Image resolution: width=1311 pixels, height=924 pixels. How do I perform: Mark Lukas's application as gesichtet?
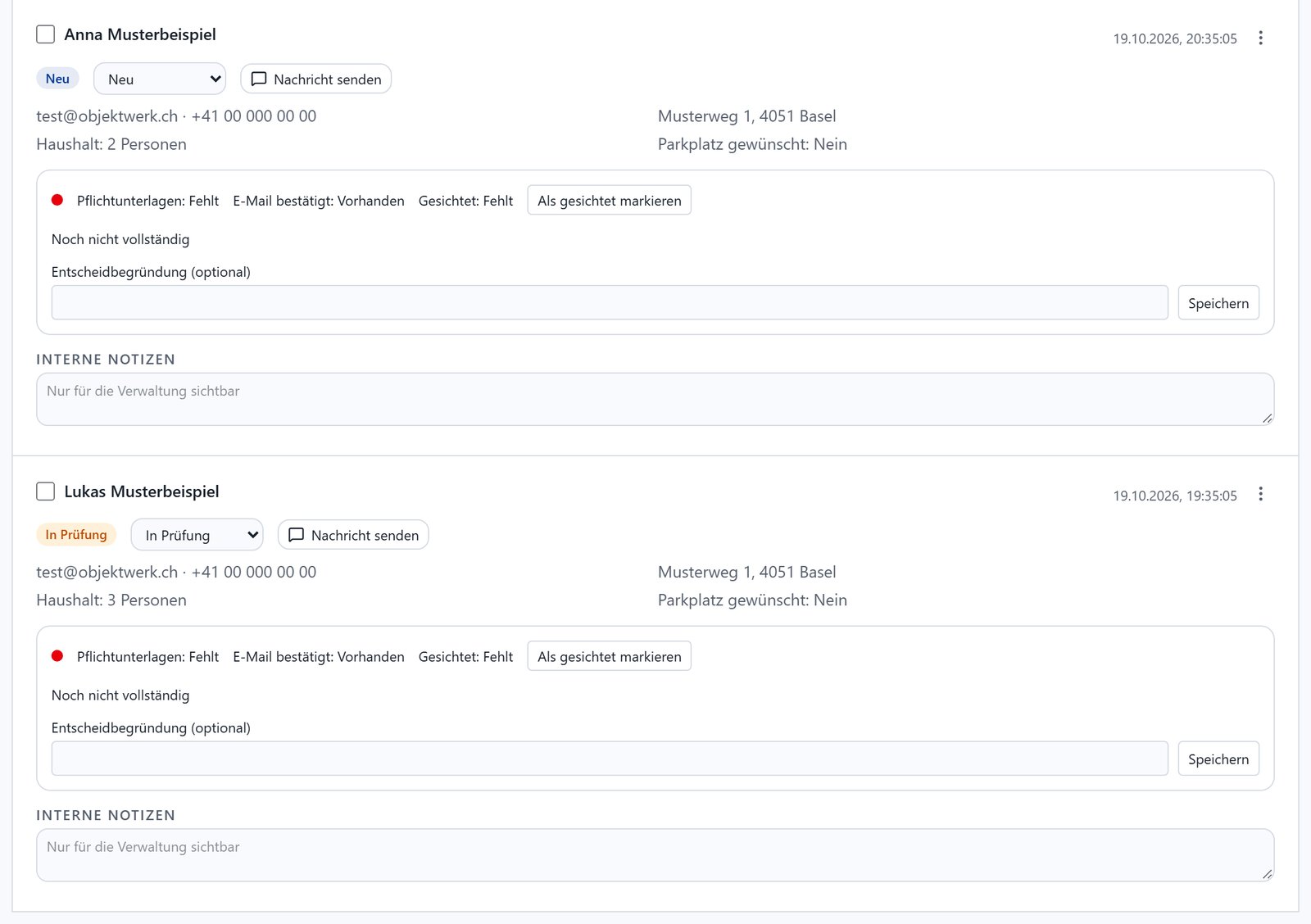[610, 656]
